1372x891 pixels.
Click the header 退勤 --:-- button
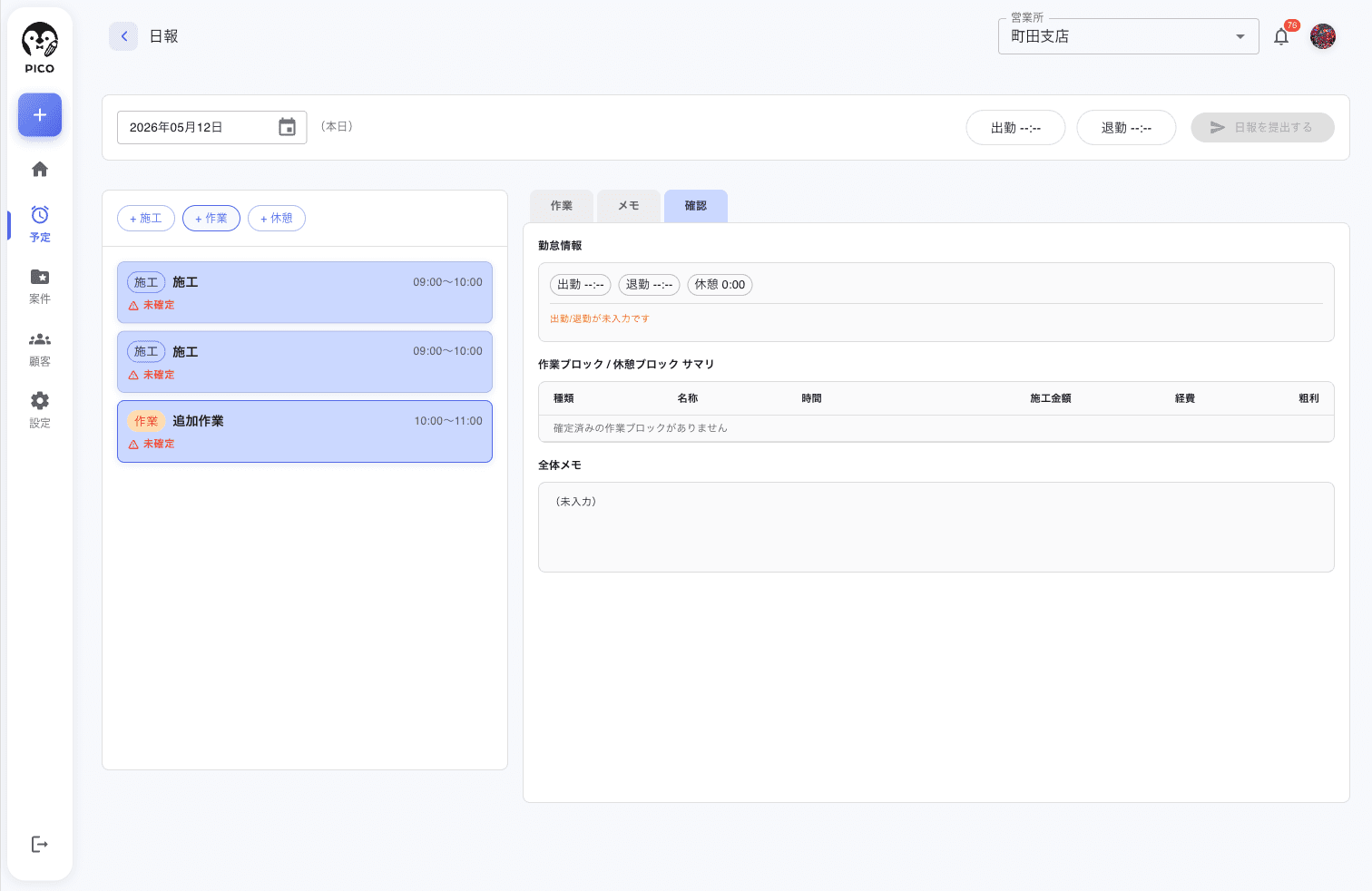tap(1126, 128)
